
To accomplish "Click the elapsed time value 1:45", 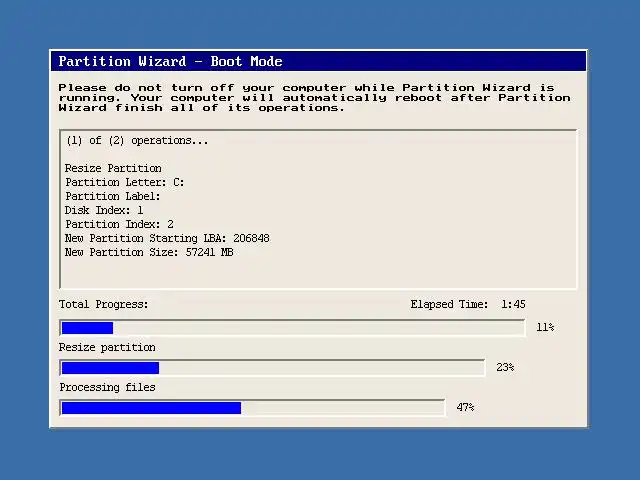I will tap(513, 304).
